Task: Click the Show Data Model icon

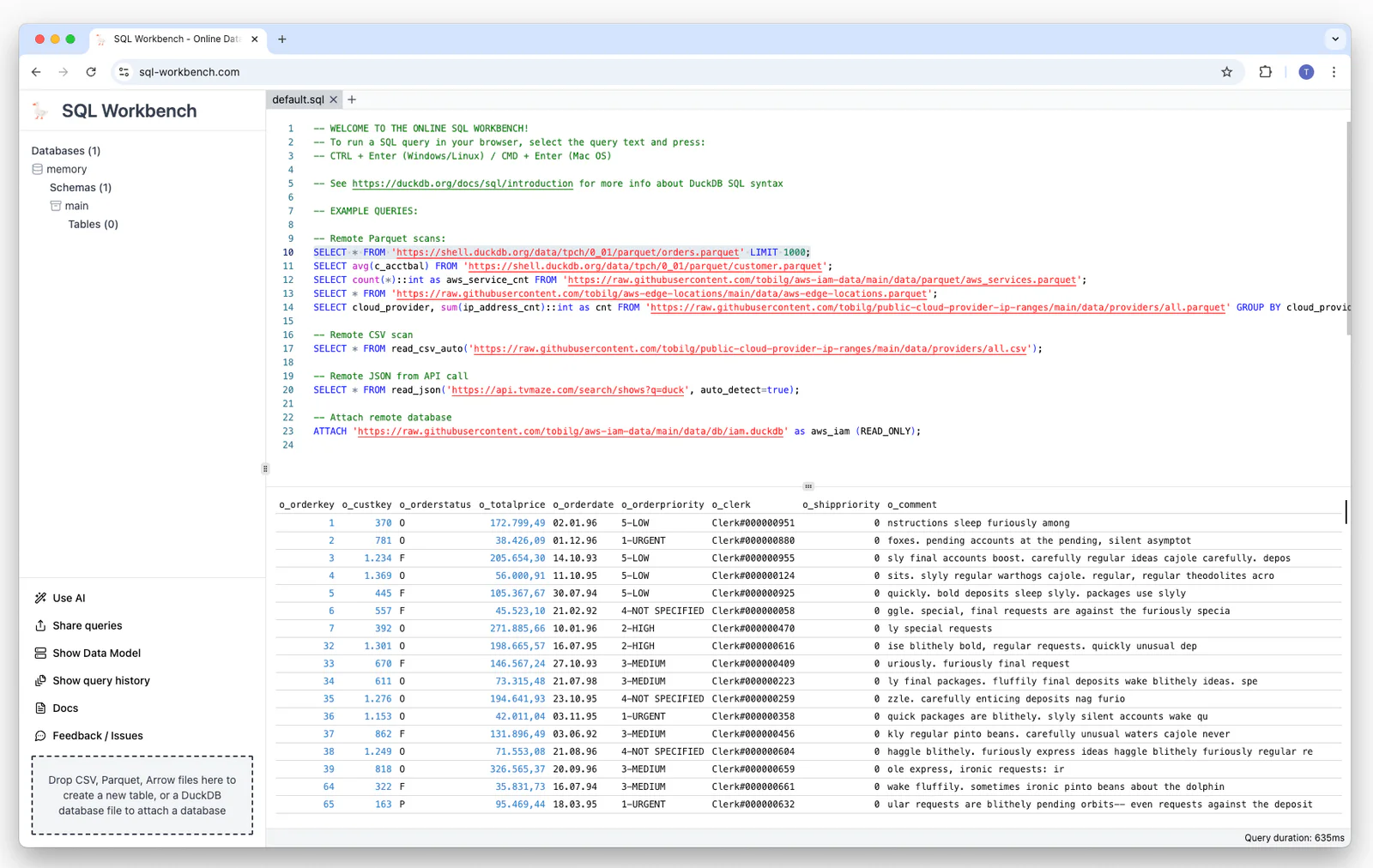Action: (40, 653)
